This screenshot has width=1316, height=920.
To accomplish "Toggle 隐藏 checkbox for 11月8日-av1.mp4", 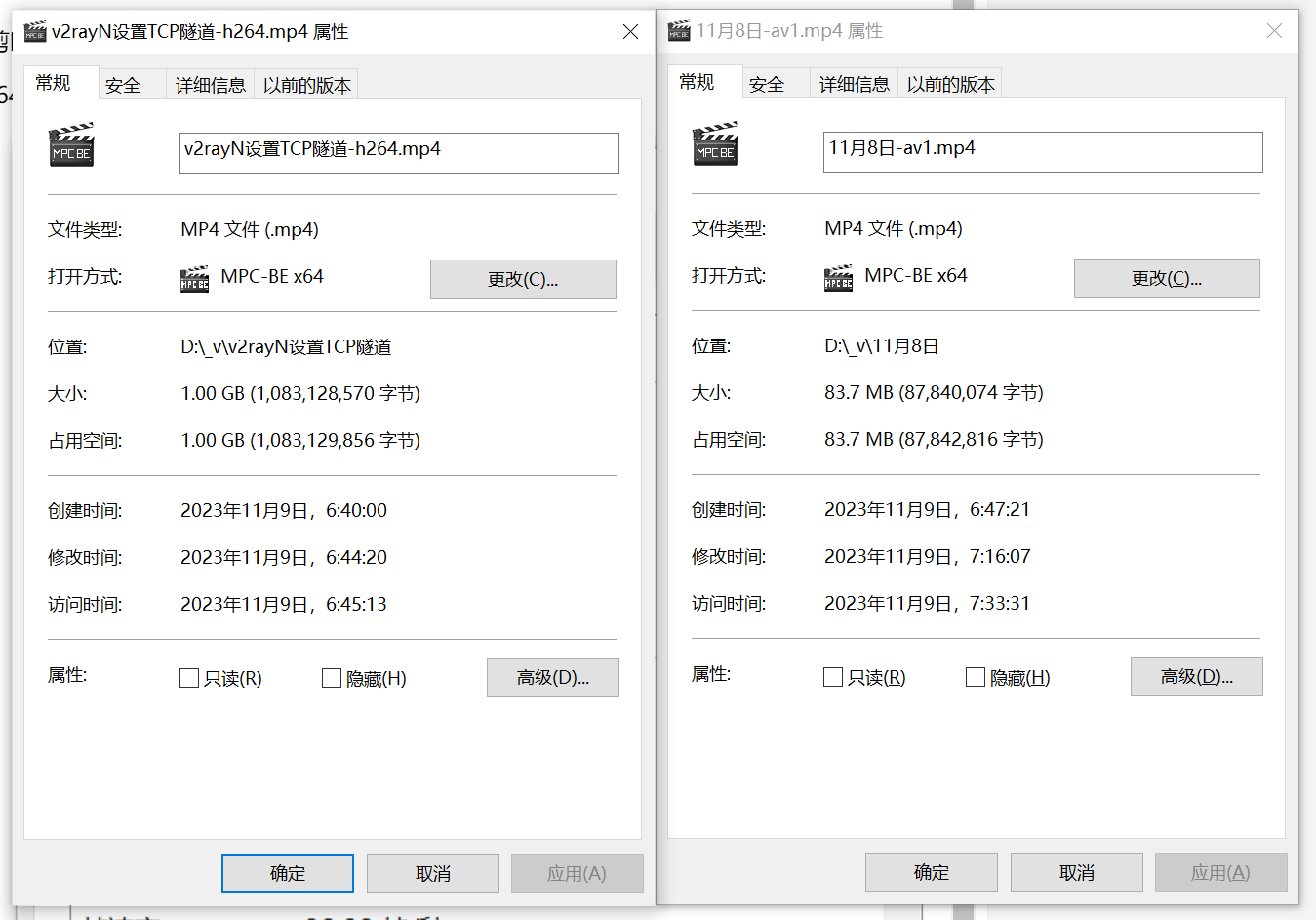I will tap(975, 677).
